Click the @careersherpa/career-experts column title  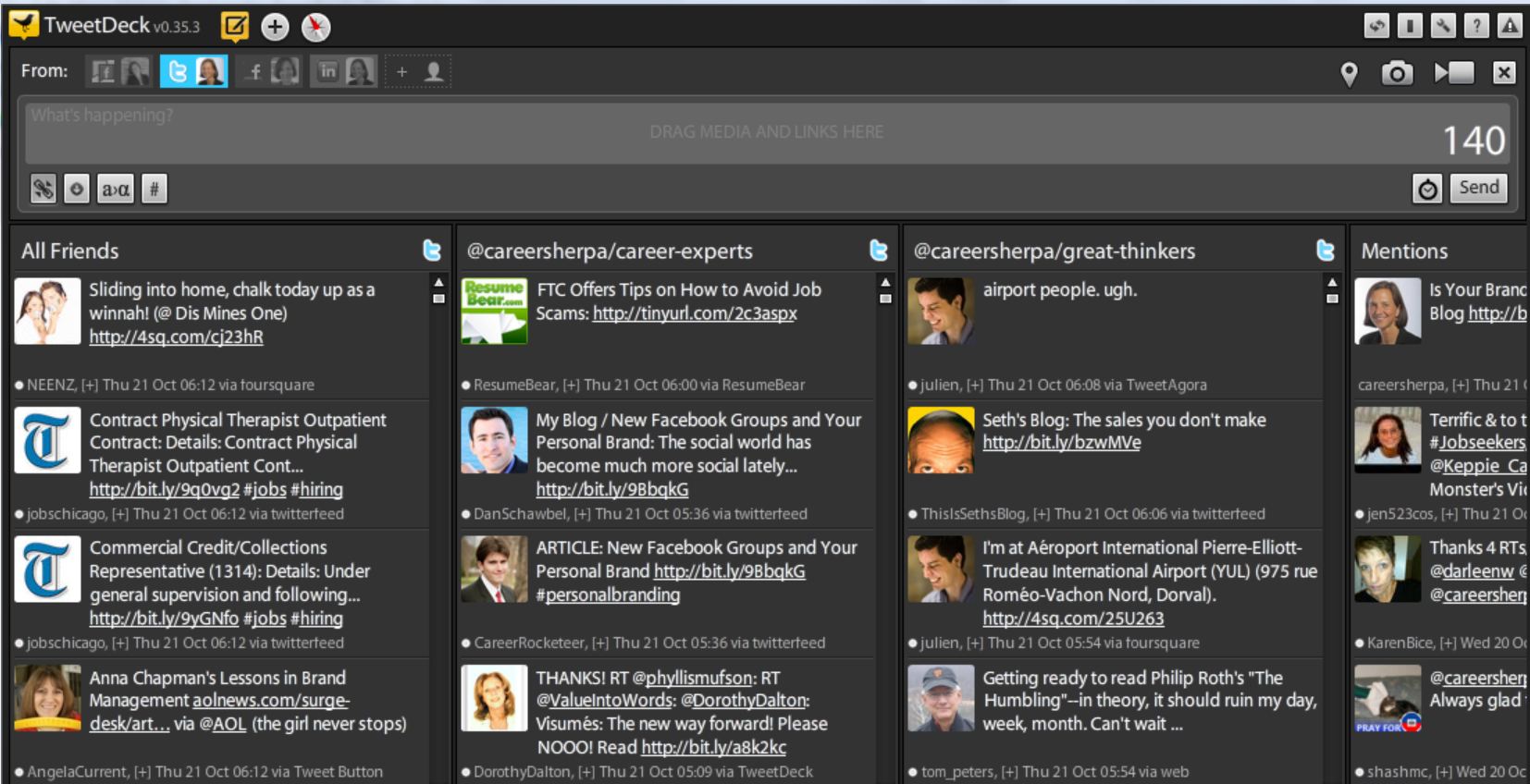tap(610, 251)
